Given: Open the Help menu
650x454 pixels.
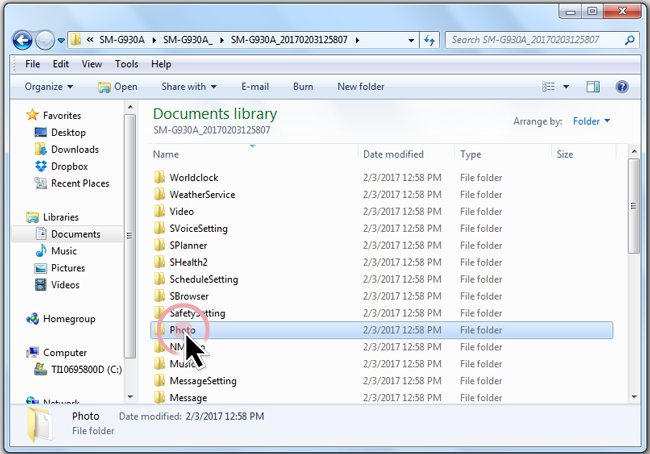Looking at the screenshot, I should point(161,64).
